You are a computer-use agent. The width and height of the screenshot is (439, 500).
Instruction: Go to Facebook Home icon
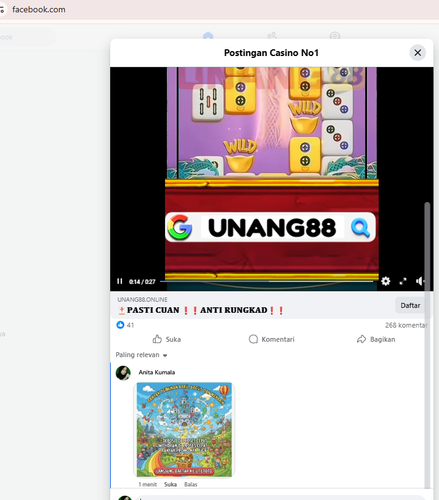click(208, 36)
